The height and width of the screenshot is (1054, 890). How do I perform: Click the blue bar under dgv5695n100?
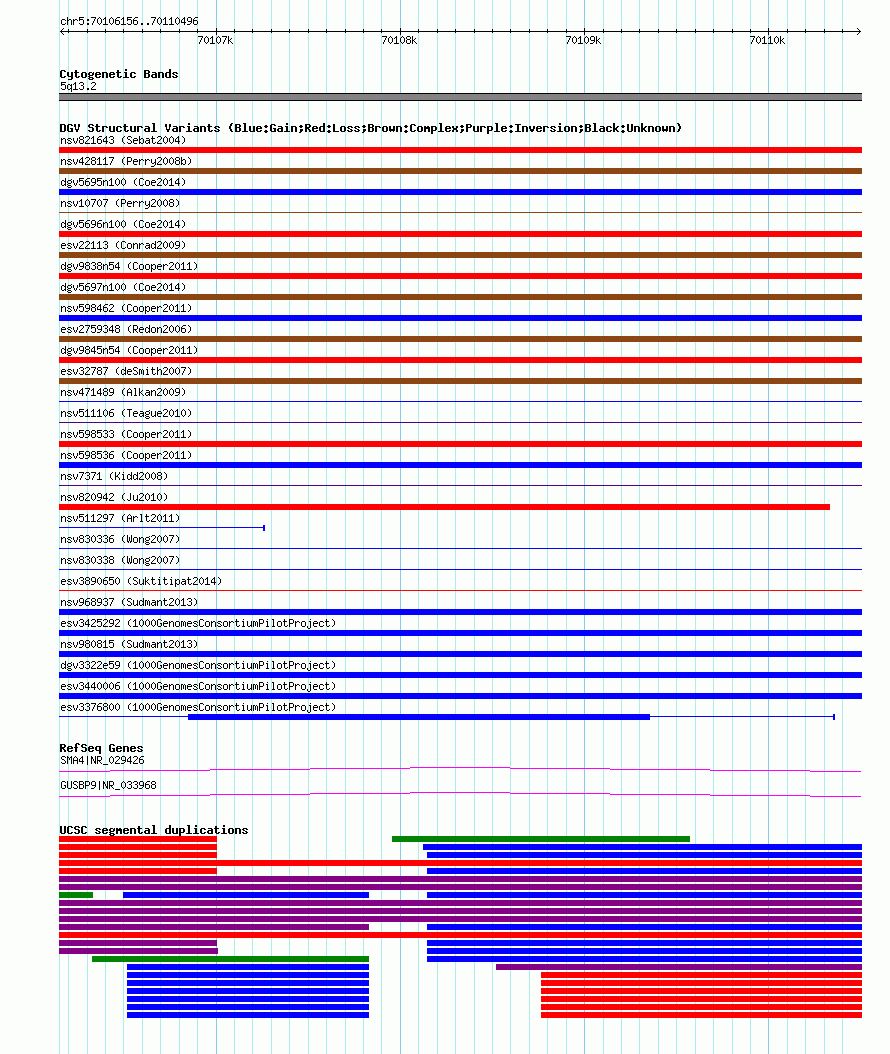pyautogui.click(x=460, y=192)
